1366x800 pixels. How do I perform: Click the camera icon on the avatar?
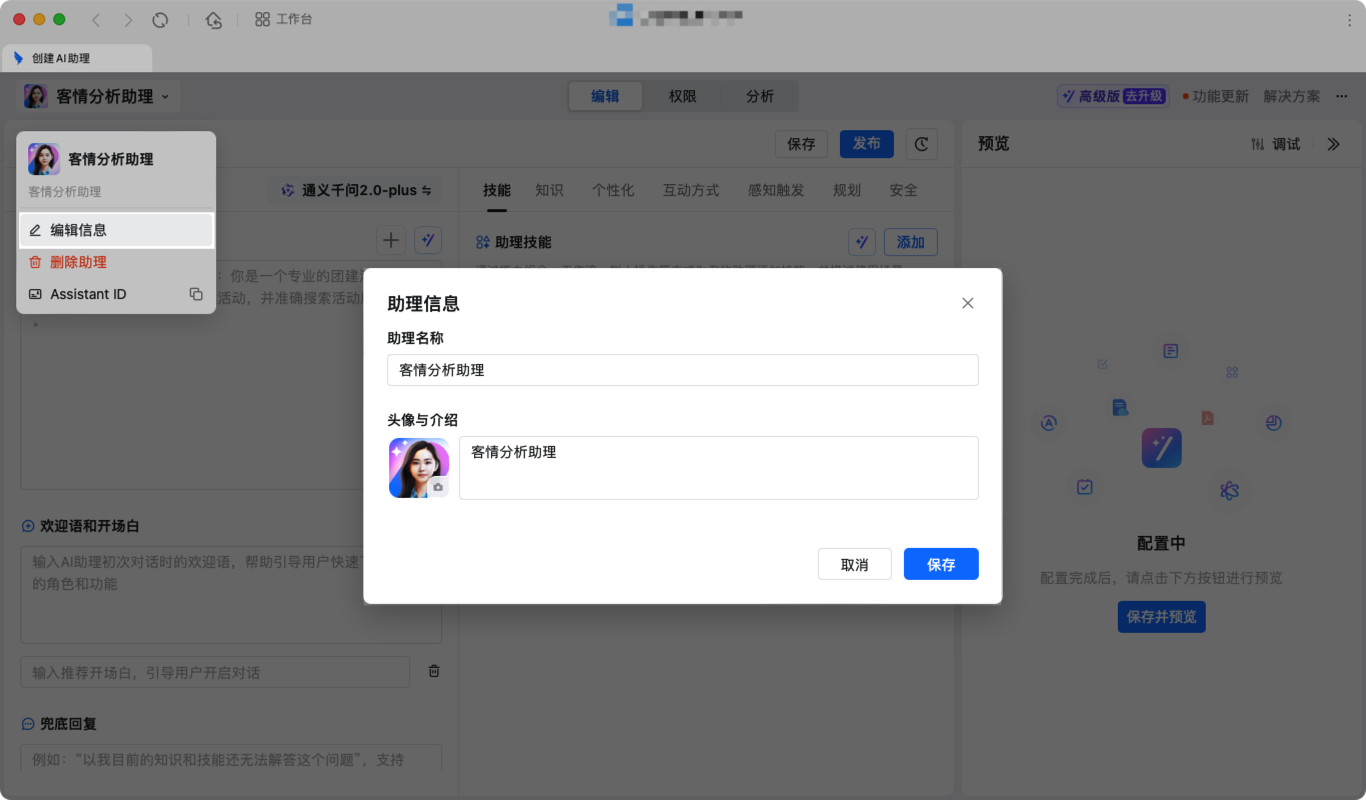pyautogui.click(x=439, y=487)
